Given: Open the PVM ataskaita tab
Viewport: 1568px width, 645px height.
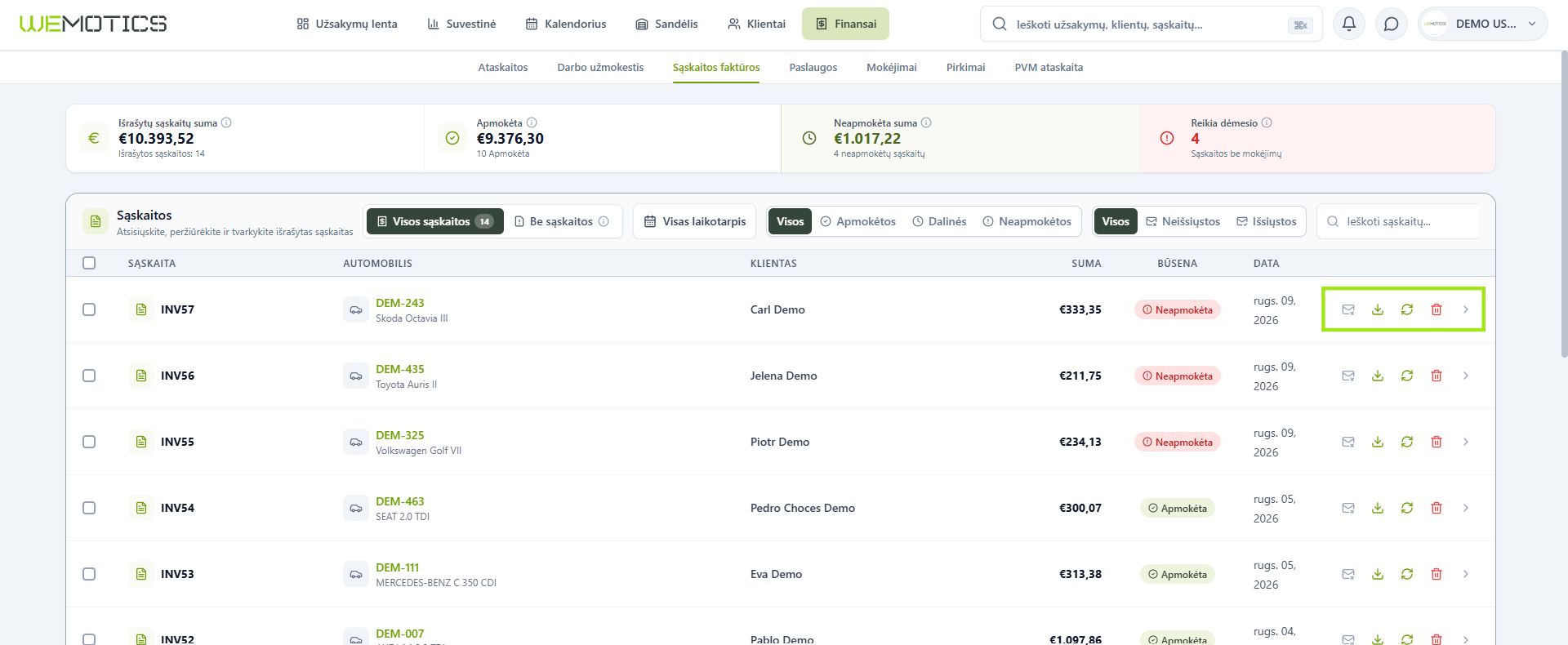Looking at the screenshot, I should pyautogui.click(x=1049, y=67).
